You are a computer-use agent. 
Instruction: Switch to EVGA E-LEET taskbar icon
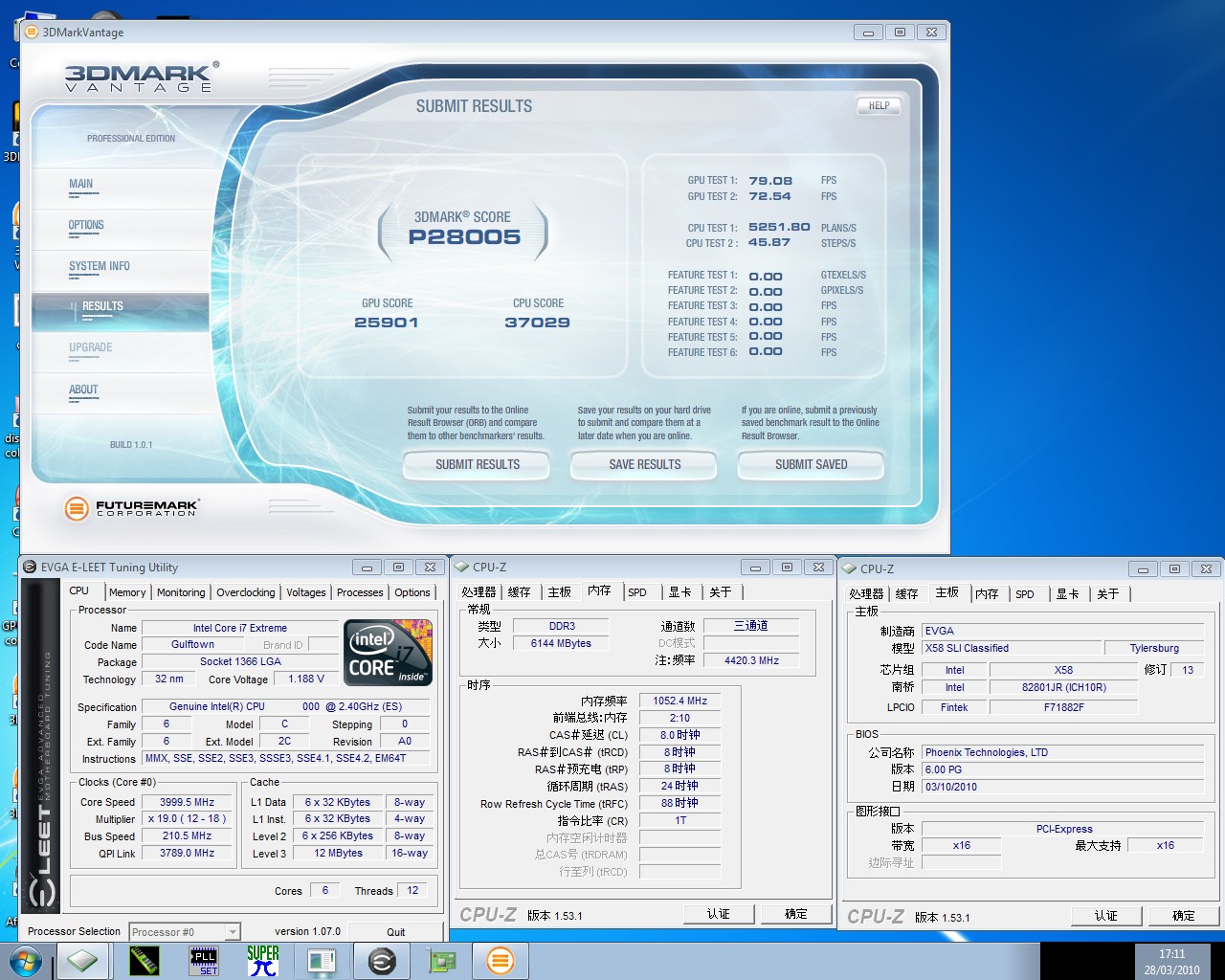click(382, 961)
